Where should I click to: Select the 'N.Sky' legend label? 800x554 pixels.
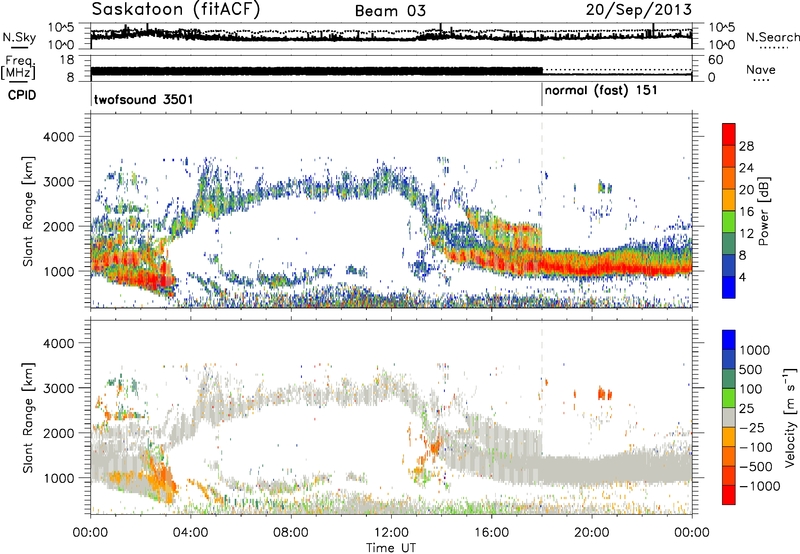(19, 37)
